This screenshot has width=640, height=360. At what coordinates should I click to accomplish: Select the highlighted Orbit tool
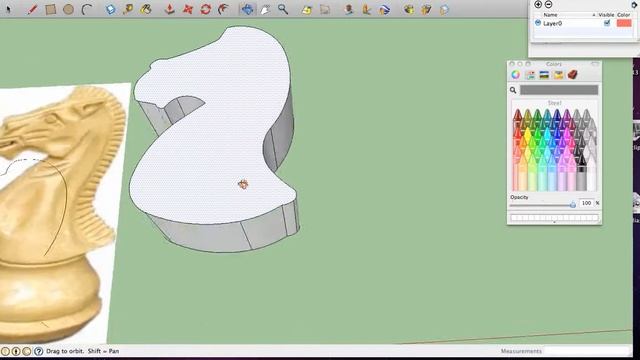[247, 9]
